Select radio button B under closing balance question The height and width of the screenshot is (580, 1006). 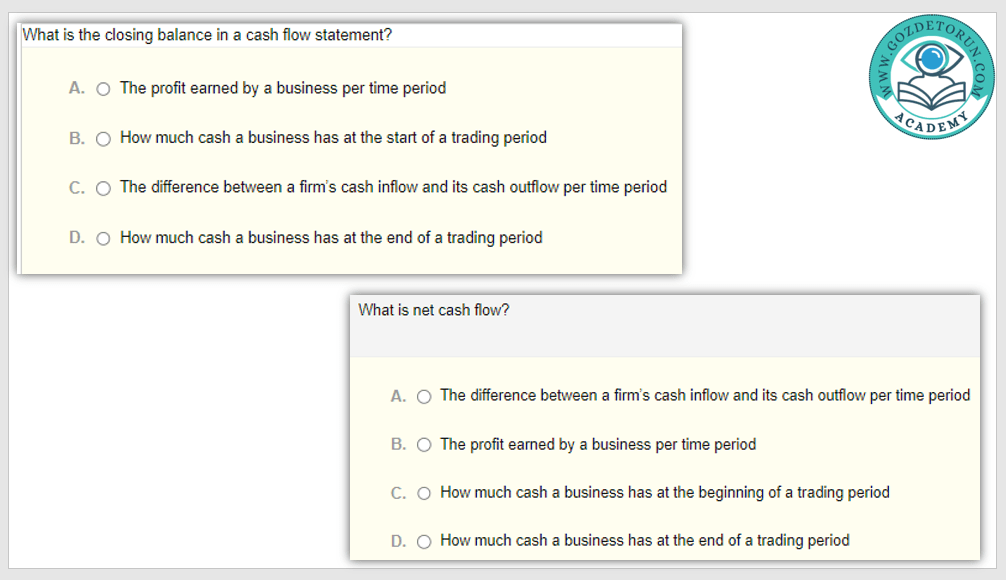[x=103, y=139]
